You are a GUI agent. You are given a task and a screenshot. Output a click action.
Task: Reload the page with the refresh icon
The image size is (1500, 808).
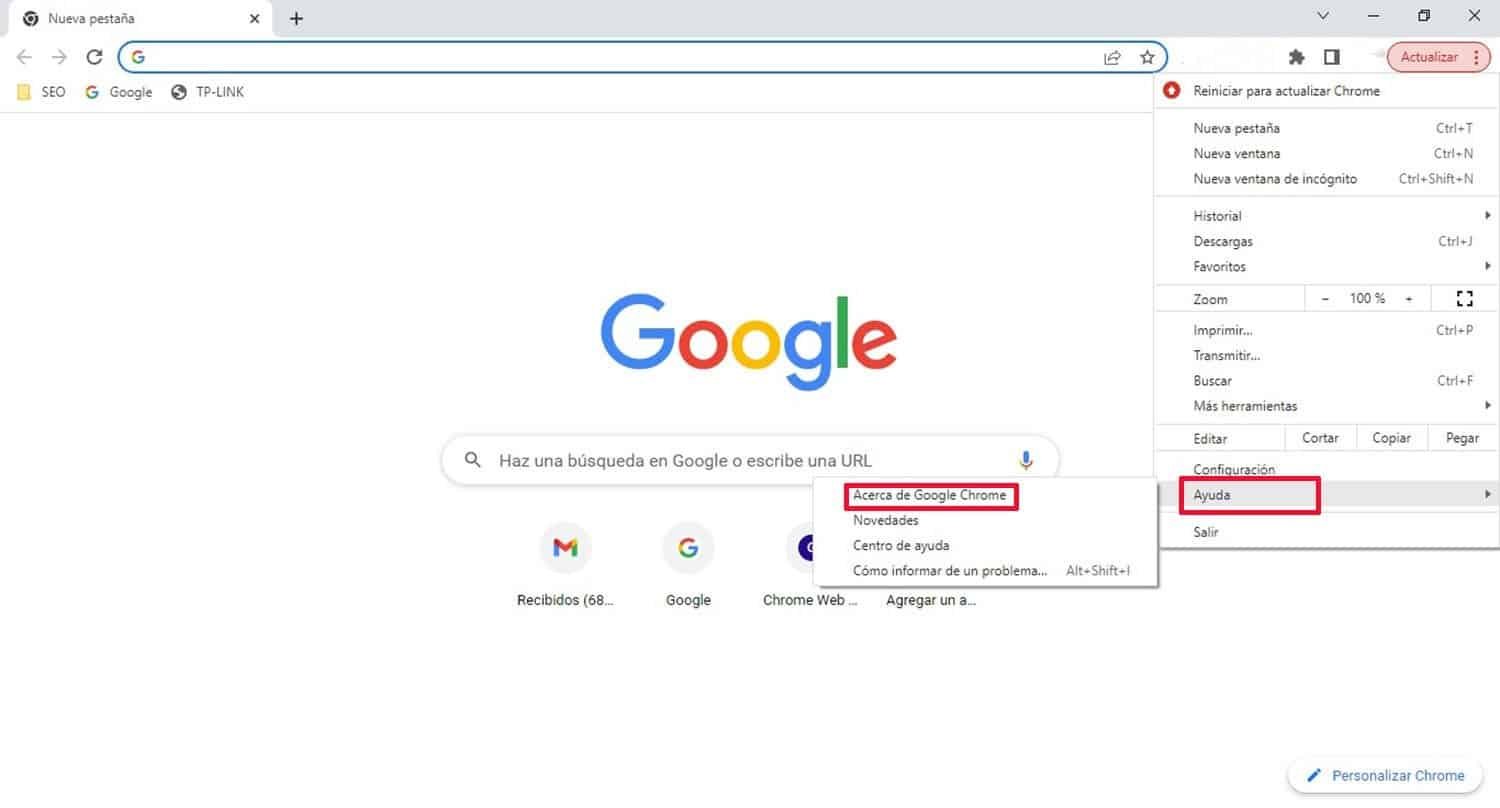pyautogui.click(x=94, y=57)
